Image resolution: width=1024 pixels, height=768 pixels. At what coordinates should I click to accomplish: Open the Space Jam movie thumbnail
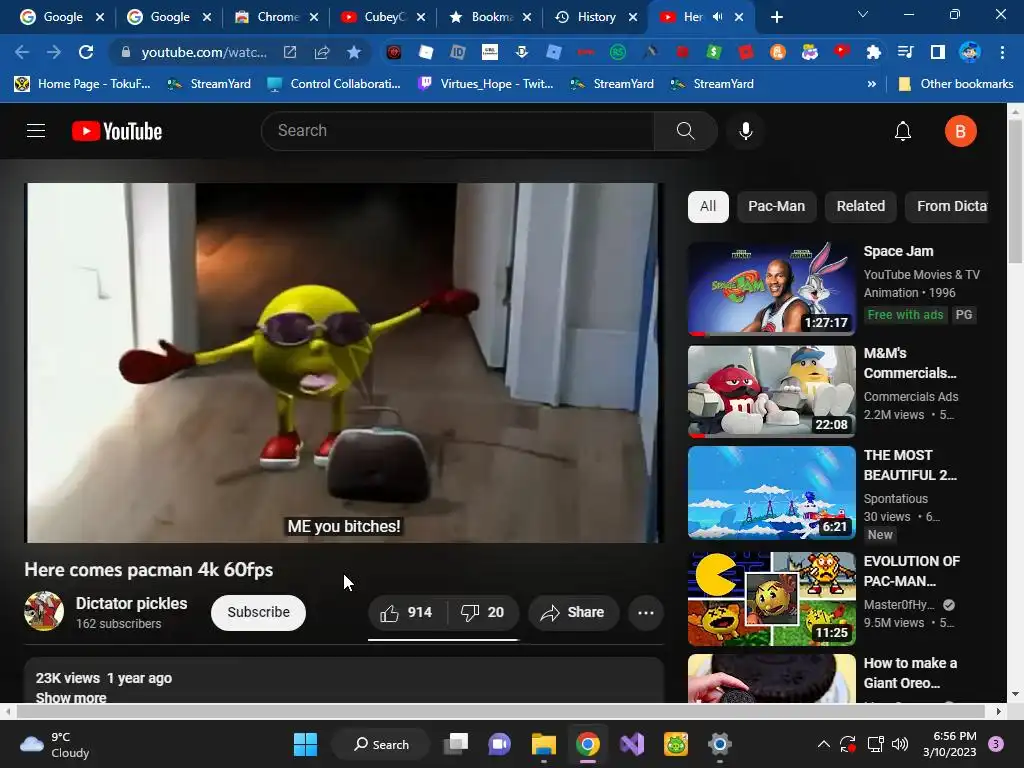pos(771,289)
